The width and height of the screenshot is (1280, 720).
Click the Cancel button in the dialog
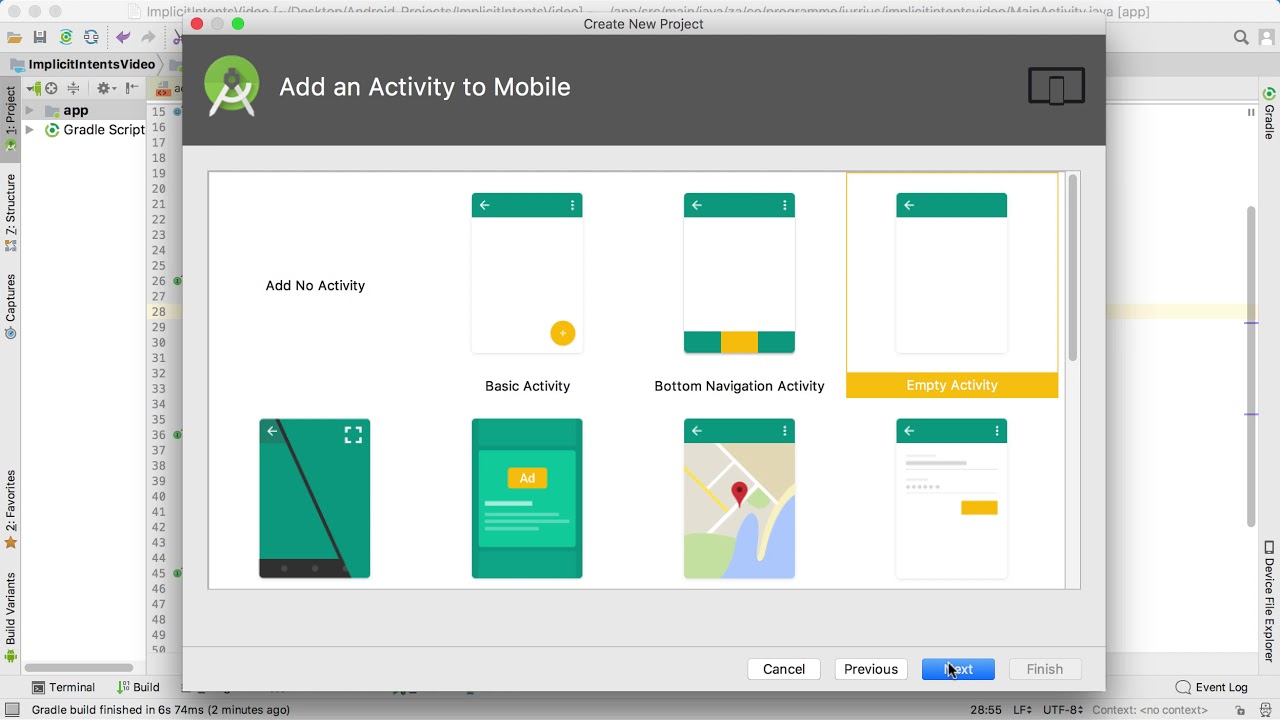click(x=784, y=669)
